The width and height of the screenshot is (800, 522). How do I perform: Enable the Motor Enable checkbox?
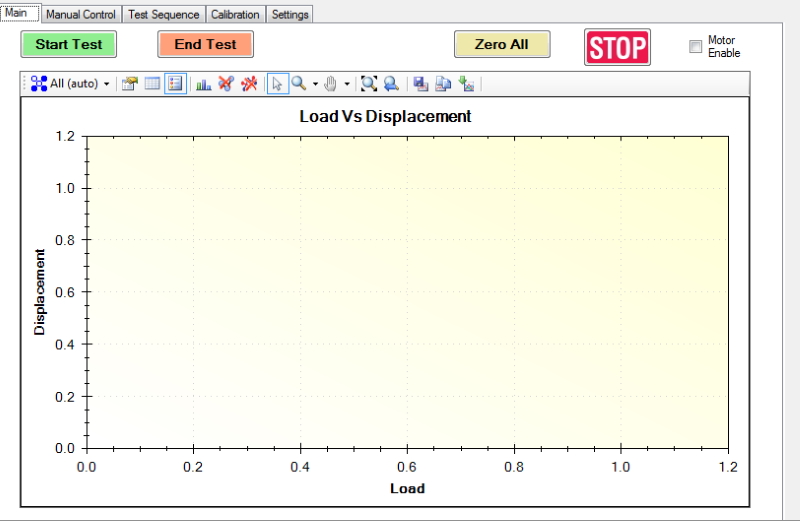point(696,47)
